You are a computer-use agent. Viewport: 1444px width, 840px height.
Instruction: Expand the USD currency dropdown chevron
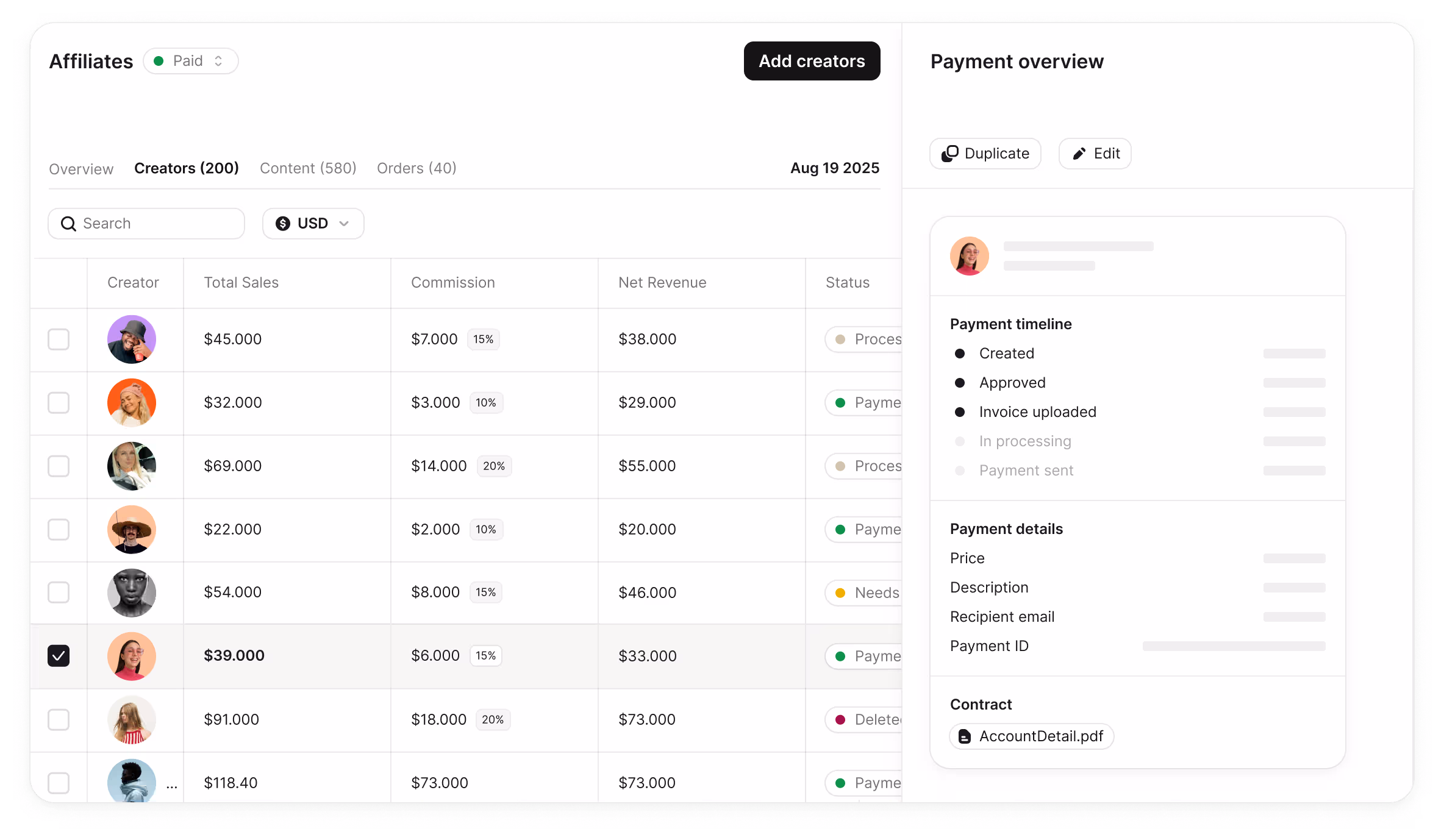point(344,224)
